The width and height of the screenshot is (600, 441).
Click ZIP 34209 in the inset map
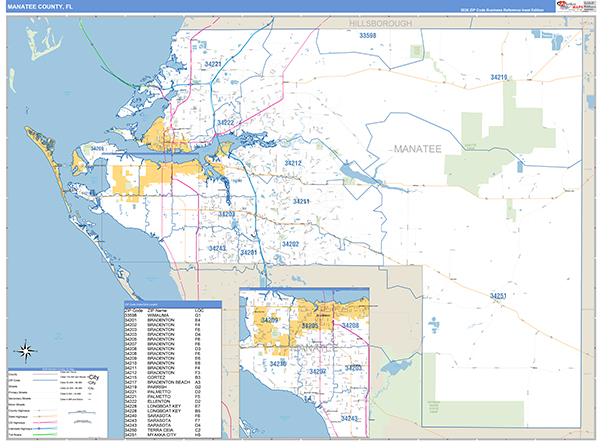(x=269, y=319)
